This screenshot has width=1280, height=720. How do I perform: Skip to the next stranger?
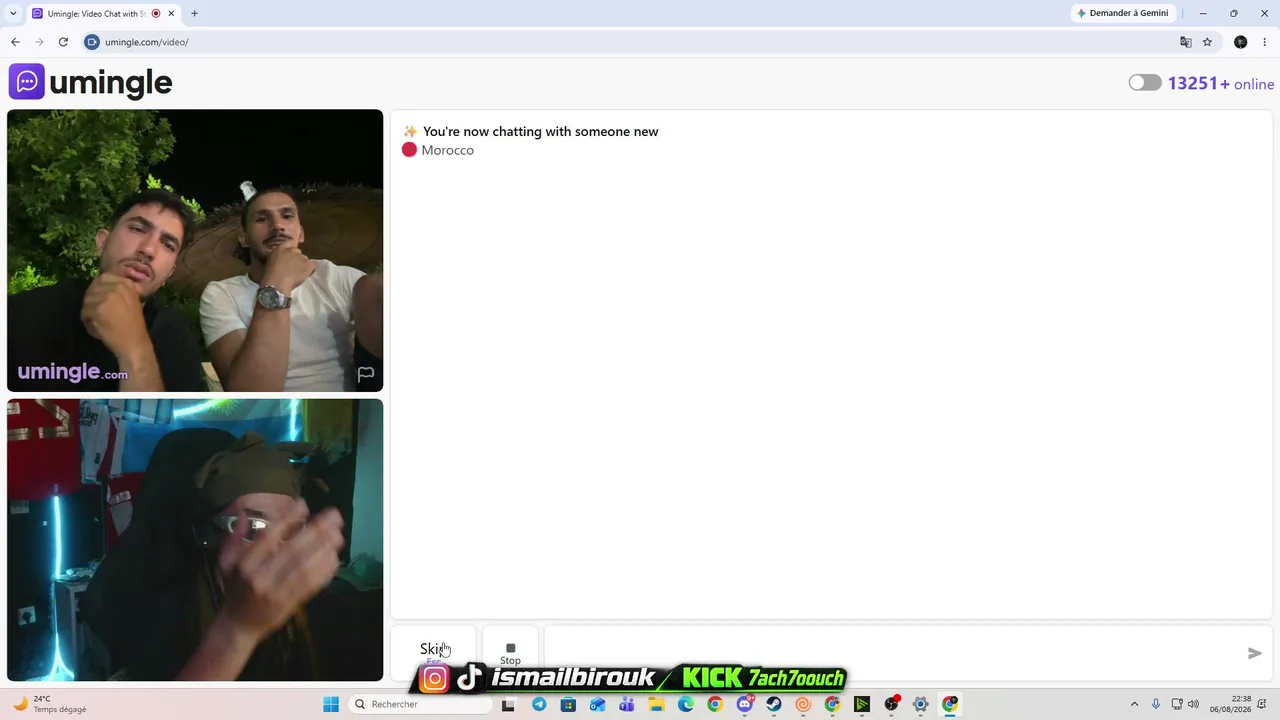pos(433,652)
